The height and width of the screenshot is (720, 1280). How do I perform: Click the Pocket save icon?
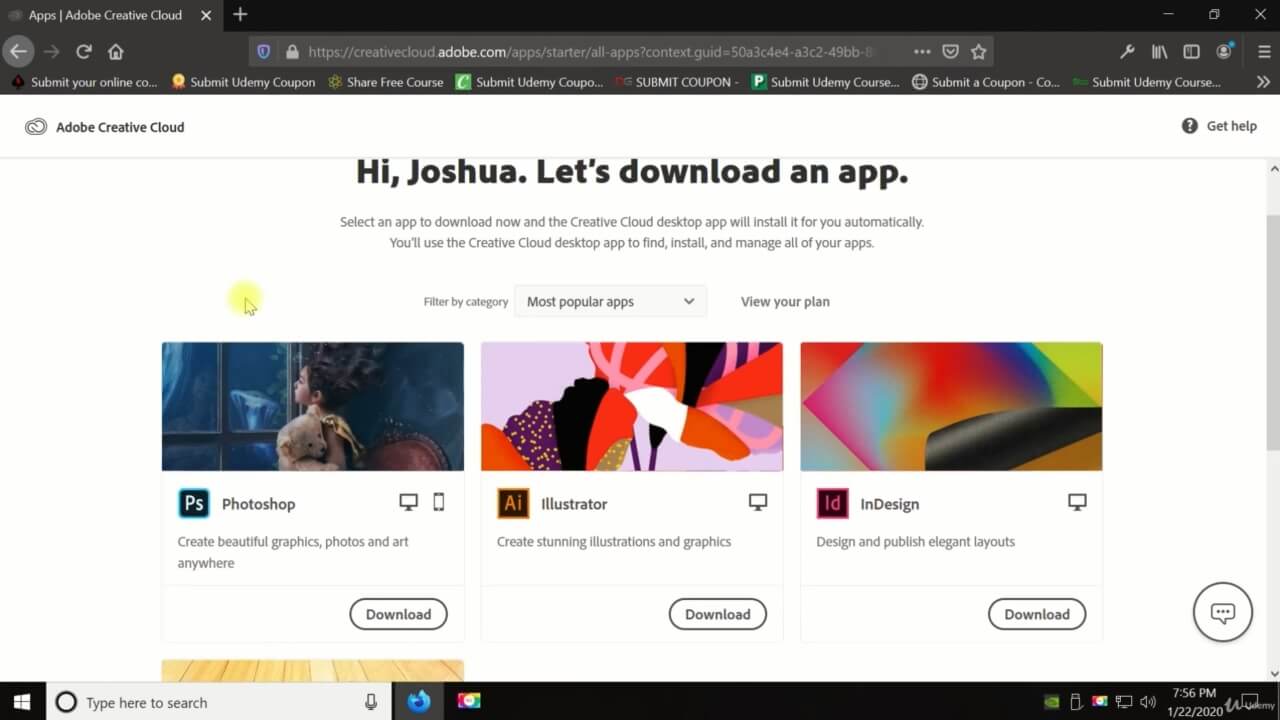pos(951,51)
